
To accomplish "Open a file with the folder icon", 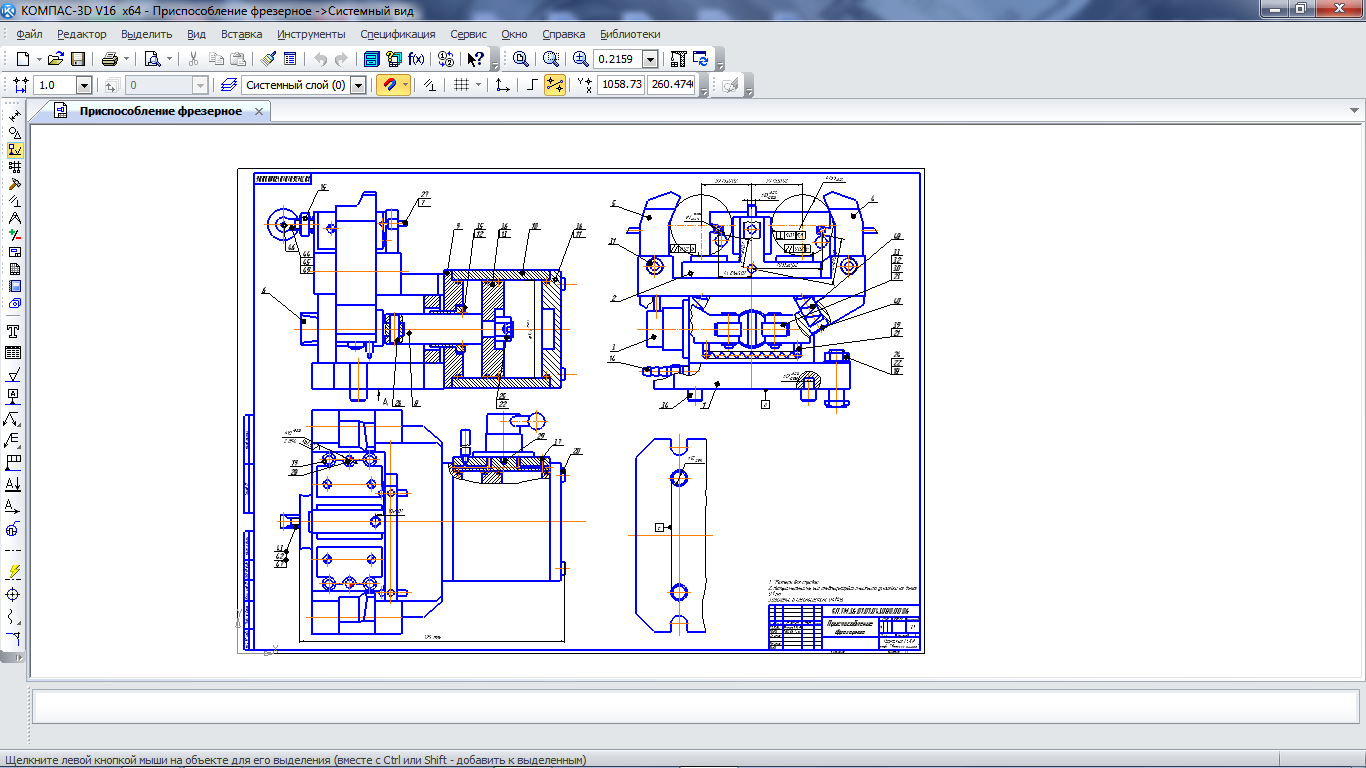I will pyautogui.click(x=56, y=59).
